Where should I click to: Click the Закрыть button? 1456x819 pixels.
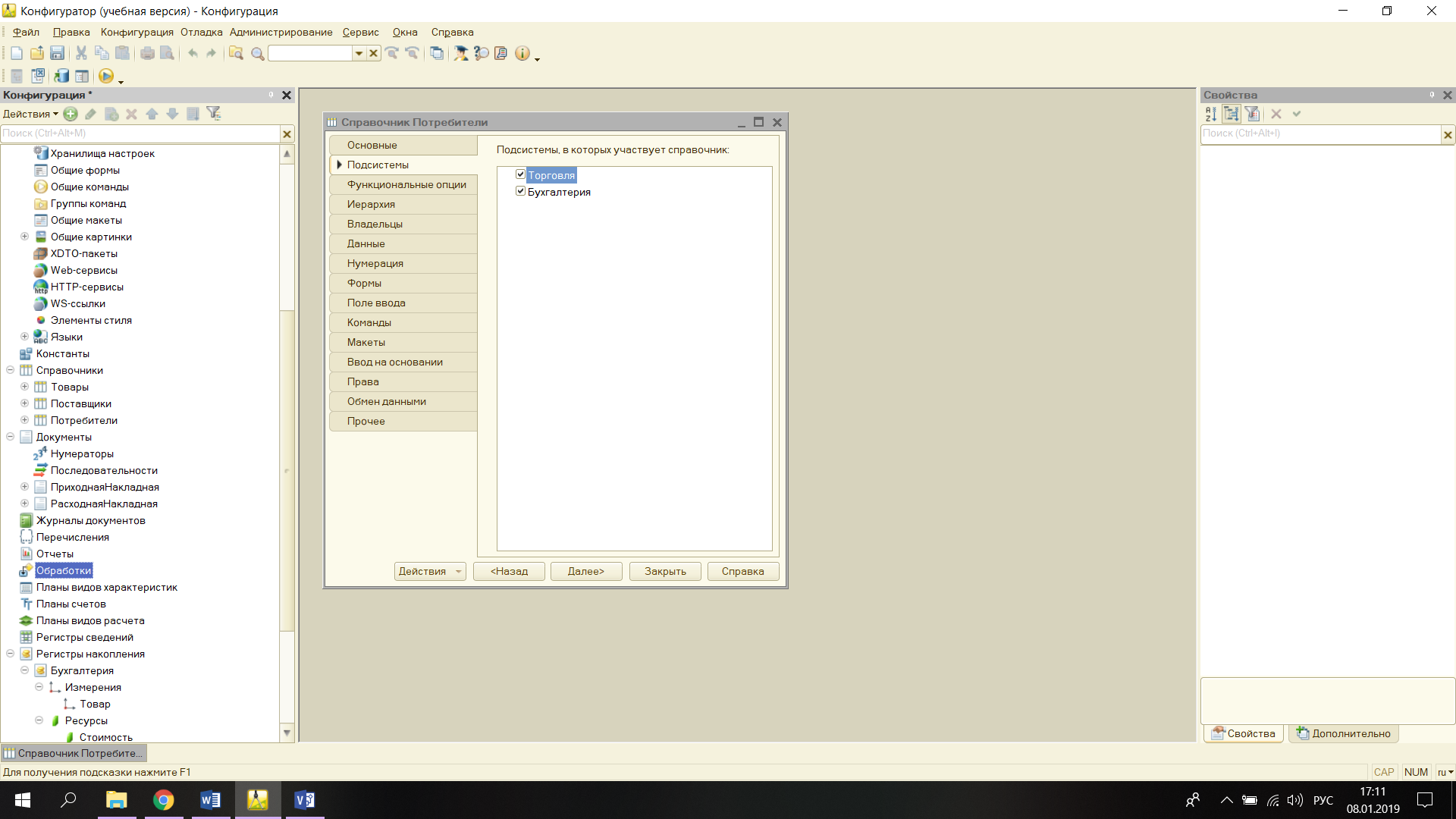point(665,571)
